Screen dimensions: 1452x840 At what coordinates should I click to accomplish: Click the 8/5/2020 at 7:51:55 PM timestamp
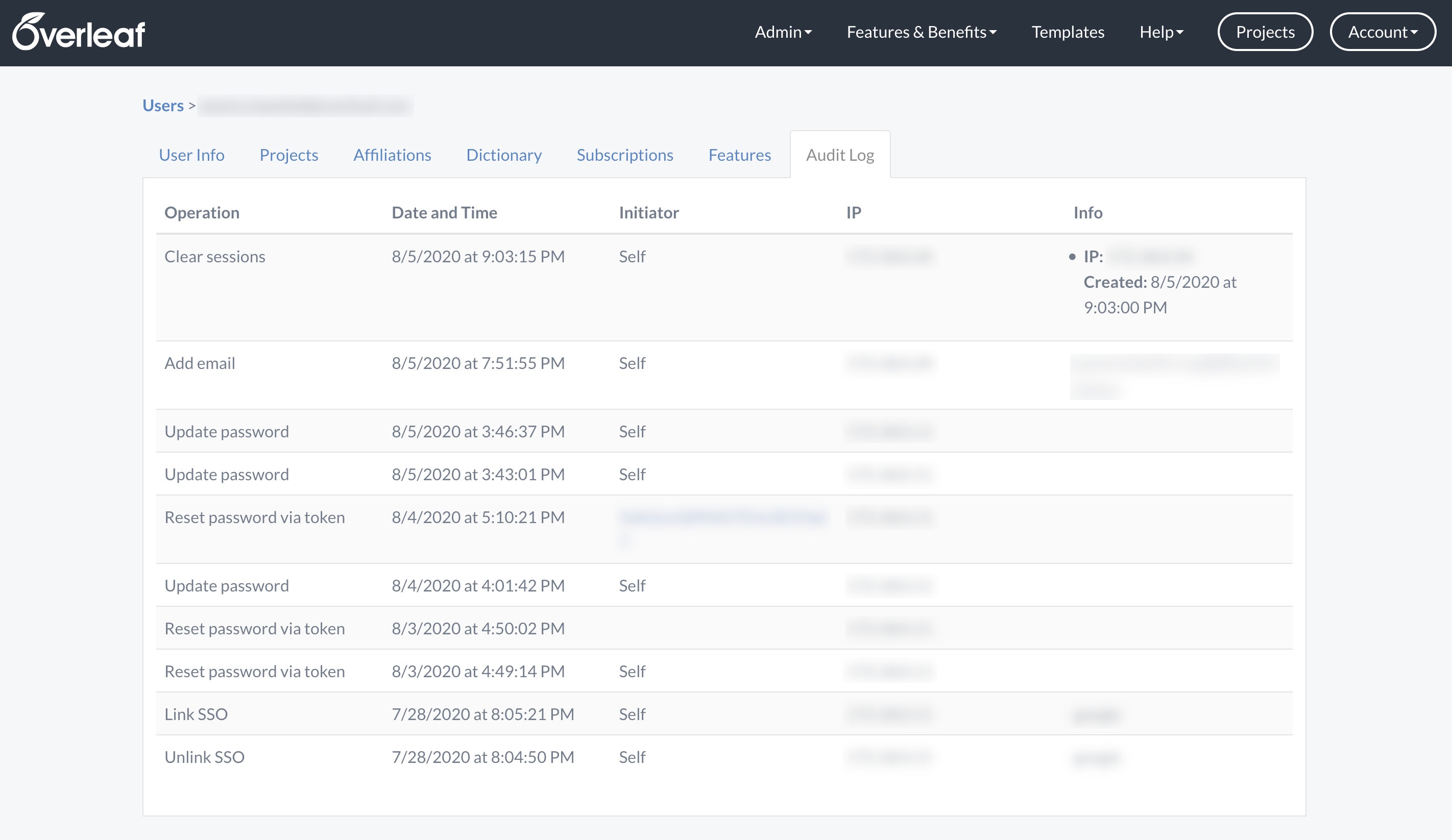(x=478, y=363)
